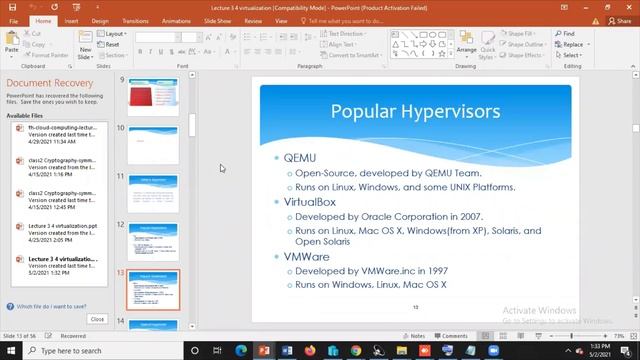Open the File menu

(13, 21)
